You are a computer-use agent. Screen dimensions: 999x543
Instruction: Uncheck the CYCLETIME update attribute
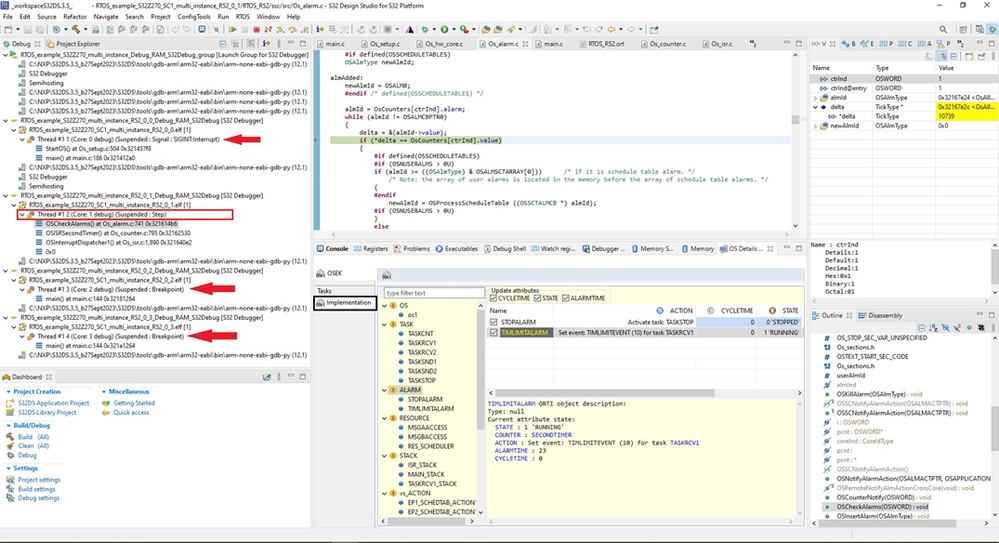pos(493,298)
